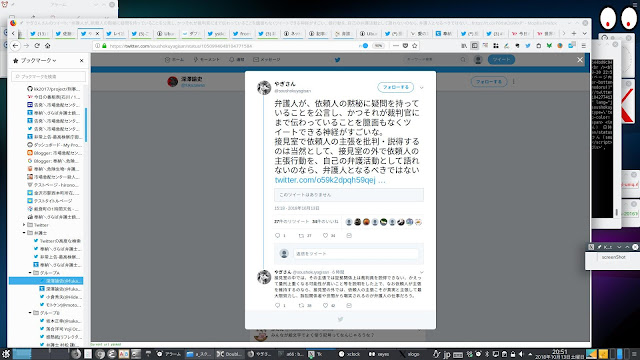Reply to the main tweet via bubble icon
This screenshot has height=360, width=640.
click(x=278, y=236)
